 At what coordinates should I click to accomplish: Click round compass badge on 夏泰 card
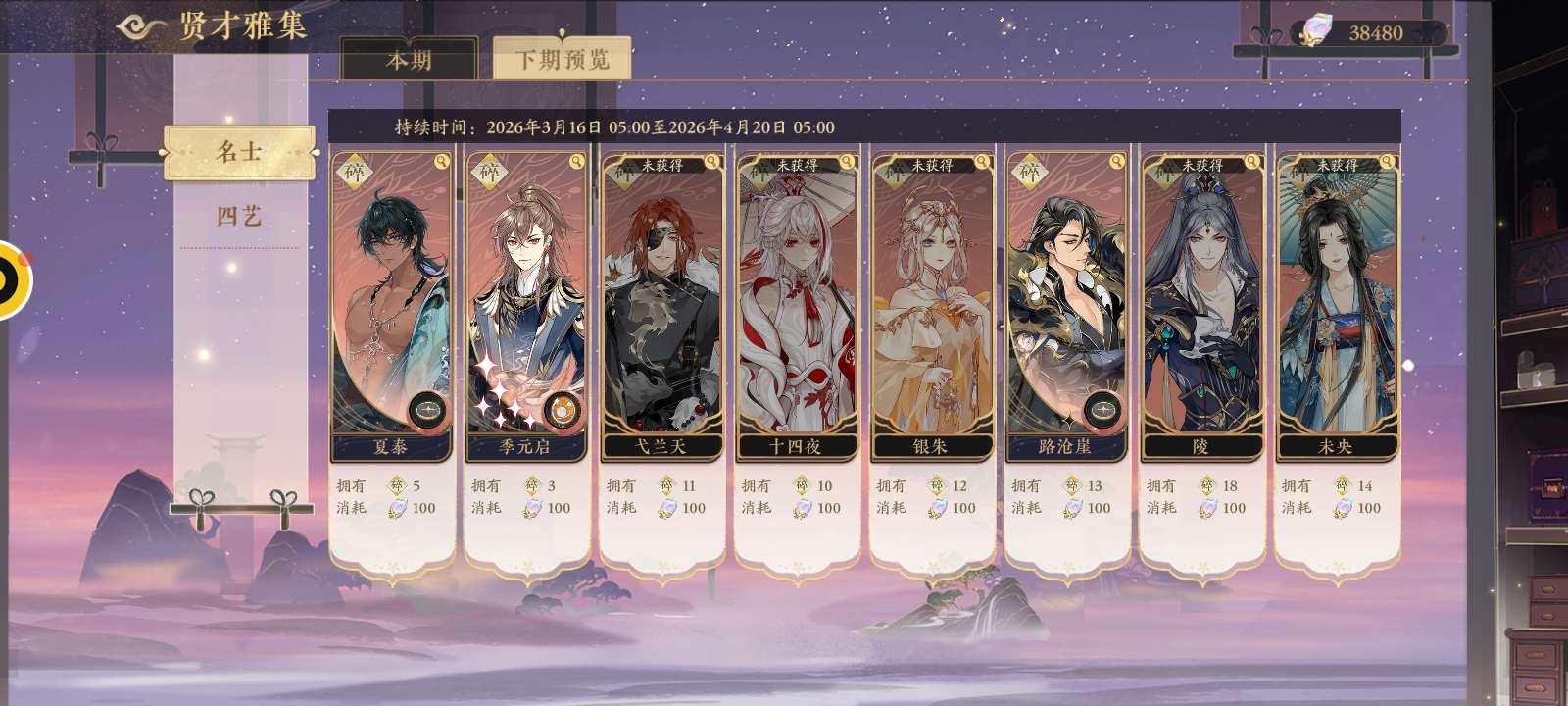[427, 410]
